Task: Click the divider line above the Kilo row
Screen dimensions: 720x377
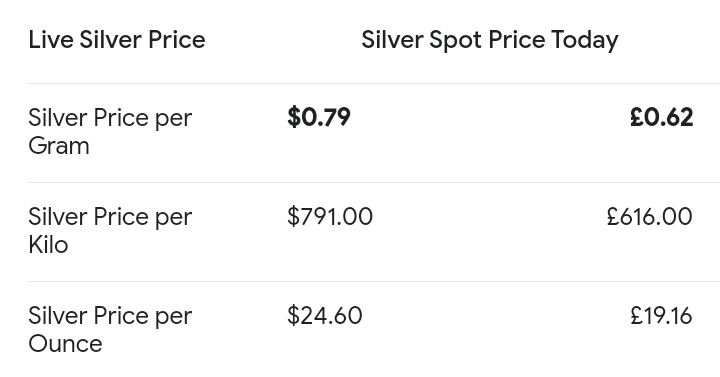Action: click(x=374, y=182)
